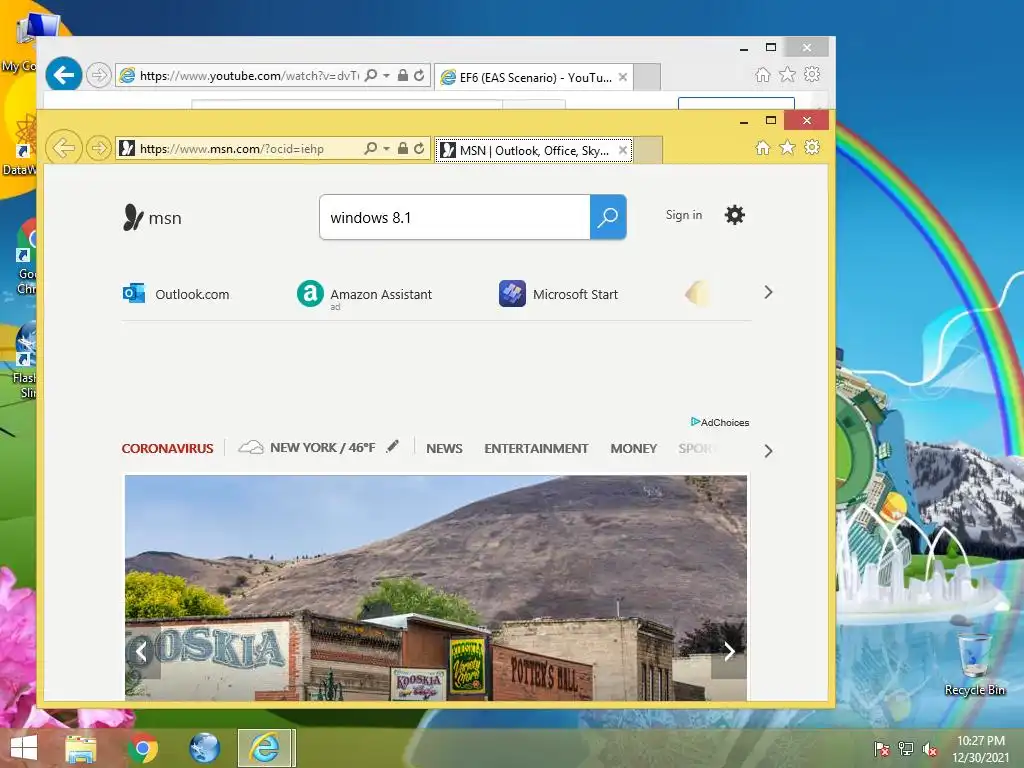Viewport: 1024px width, 768px height.
Task: Expand more news categories chevron
Action: coord(768,451)
